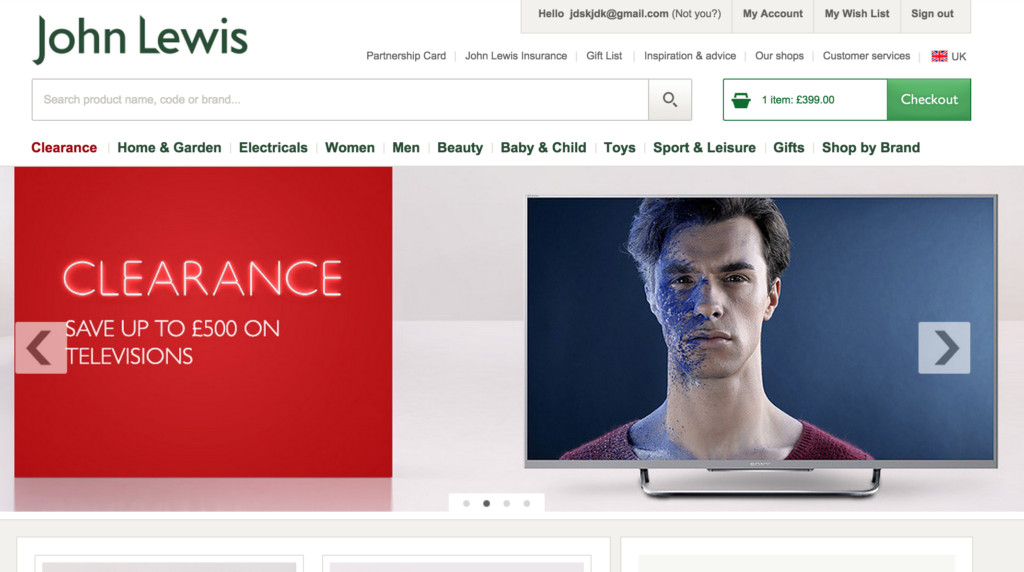This screenshot has width=1024, height=572.
Task: Open the Men menu
Action: coord(406,148)
